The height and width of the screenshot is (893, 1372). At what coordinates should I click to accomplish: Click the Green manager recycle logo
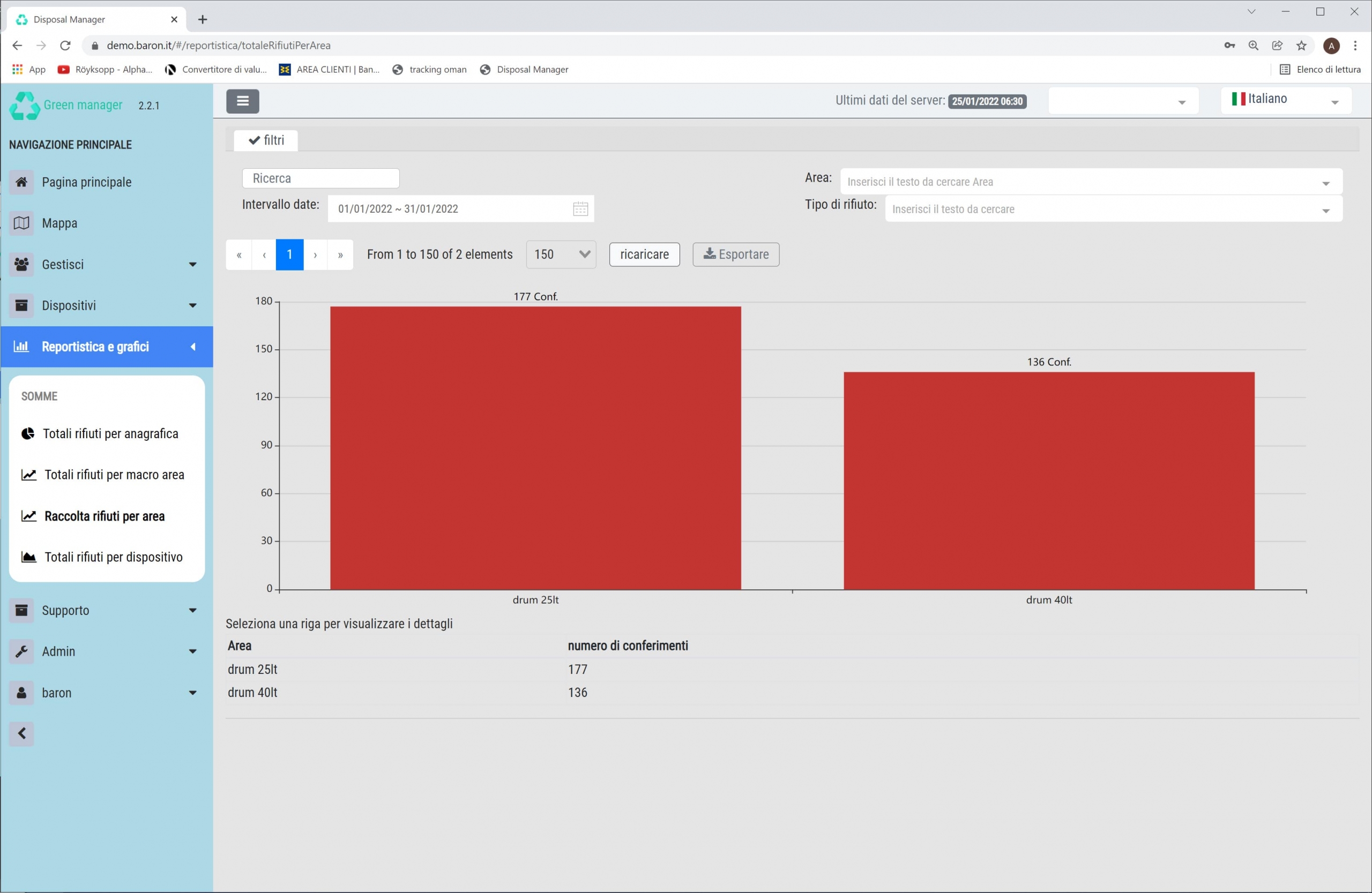(24, 106)
